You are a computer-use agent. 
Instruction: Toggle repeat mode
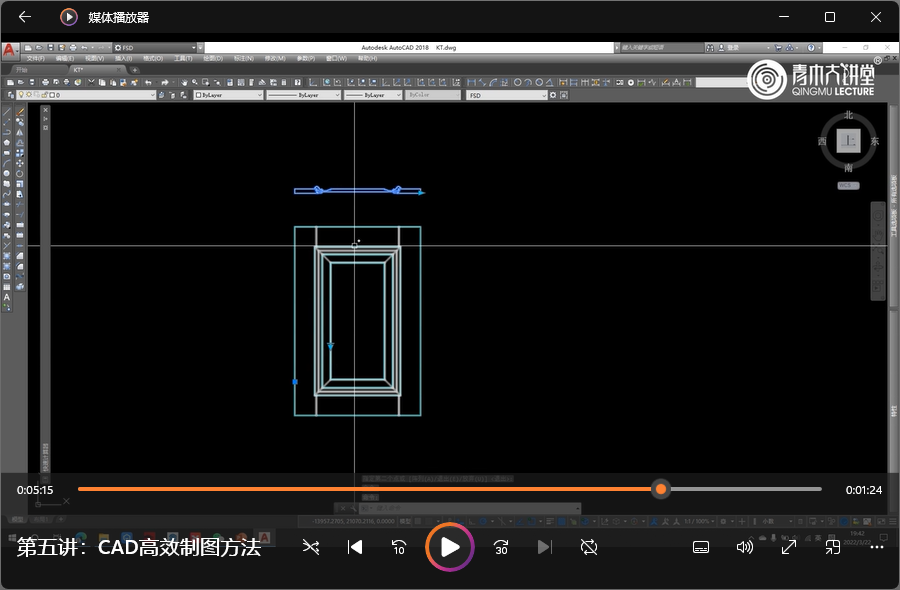(589, 547)
